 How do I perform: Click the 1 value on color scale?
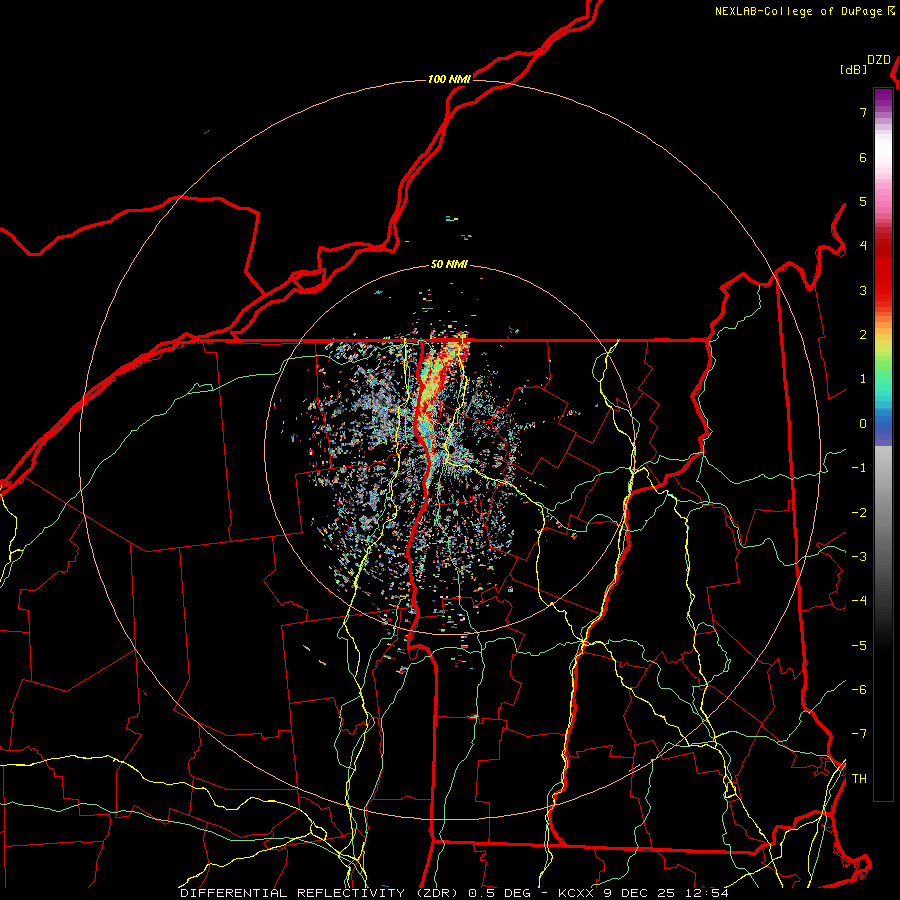pyautogui.click(x=863, y=379)
